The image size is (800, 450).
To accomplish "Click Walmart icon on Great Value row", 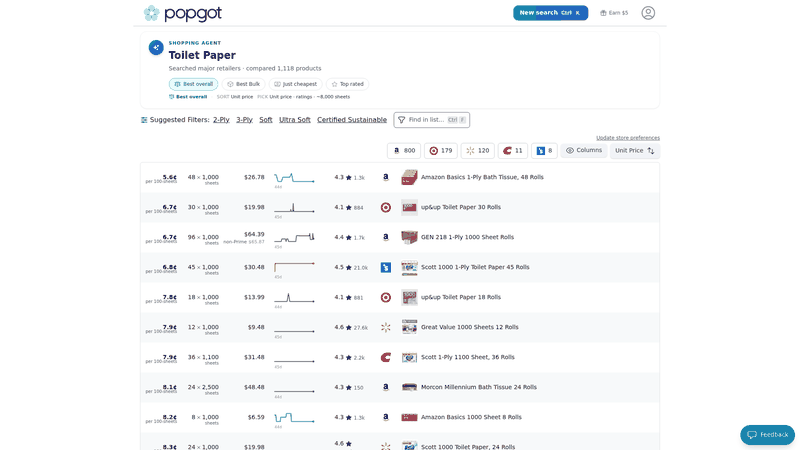I will click(x=386, y=328).
